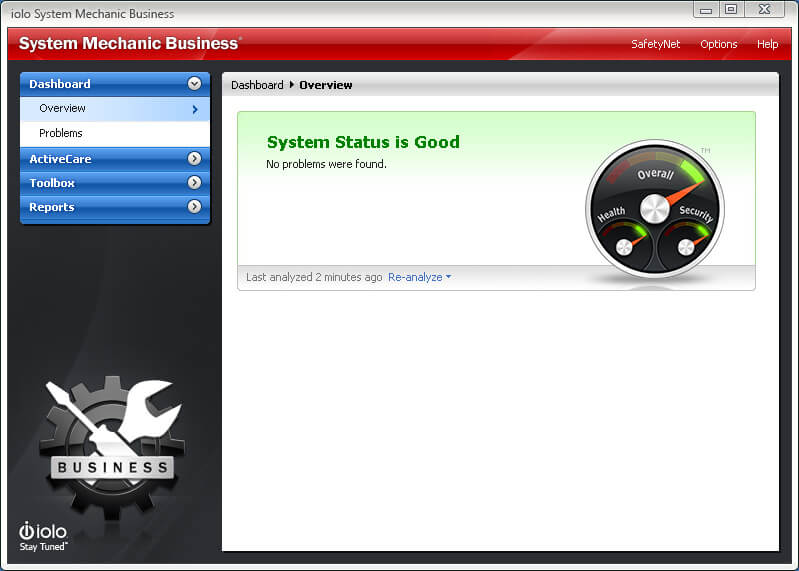Expand the Toolbox section chevron
This screenshot has width=799, height=571.
click(x=194, y=183)
